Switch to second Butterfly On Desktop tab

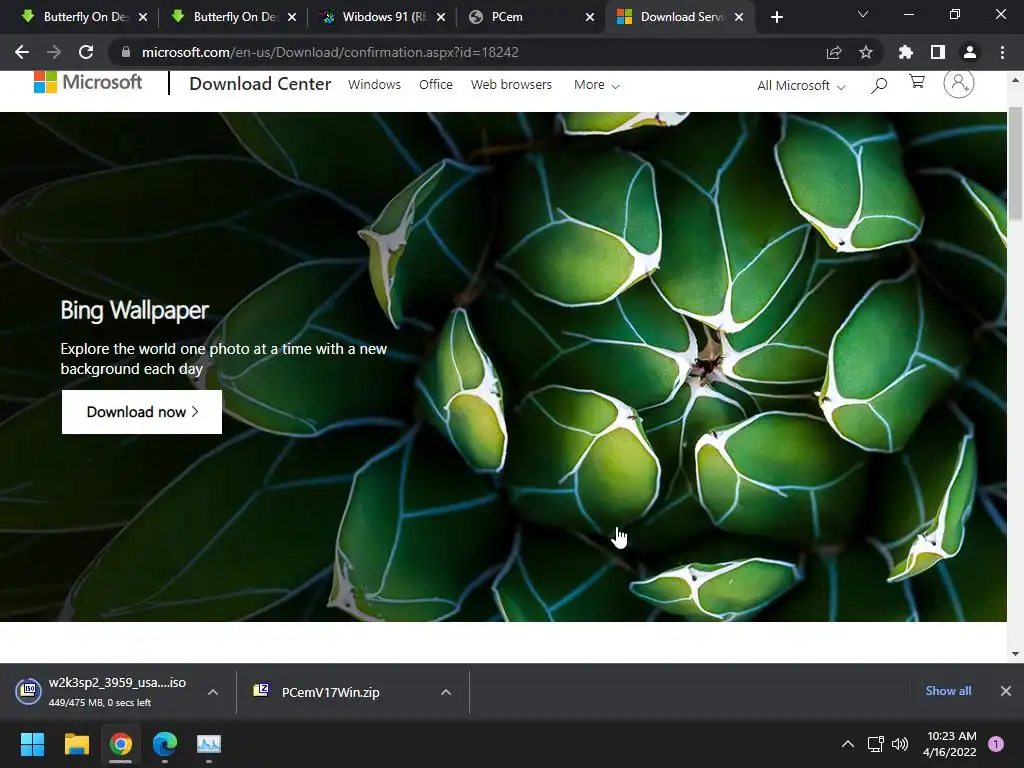coord(233,17)
